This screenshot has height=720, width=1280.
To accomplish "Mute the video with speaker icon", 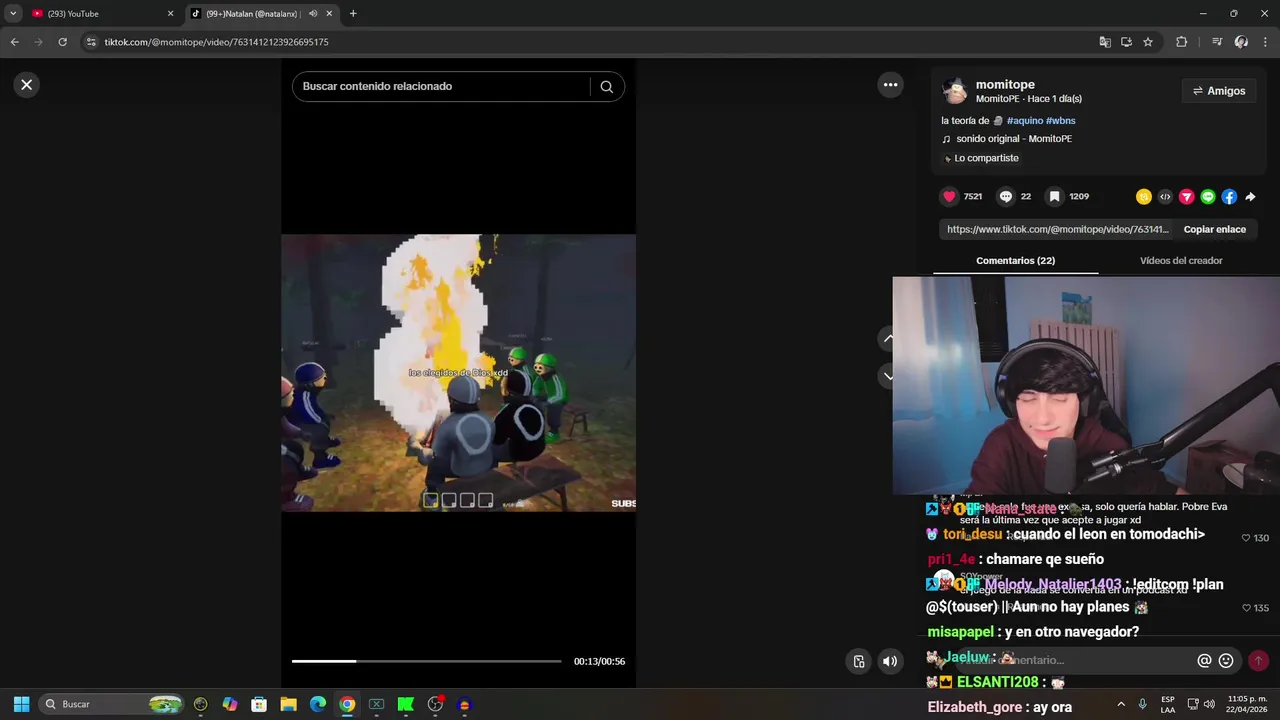I will (x=890, y=661).
